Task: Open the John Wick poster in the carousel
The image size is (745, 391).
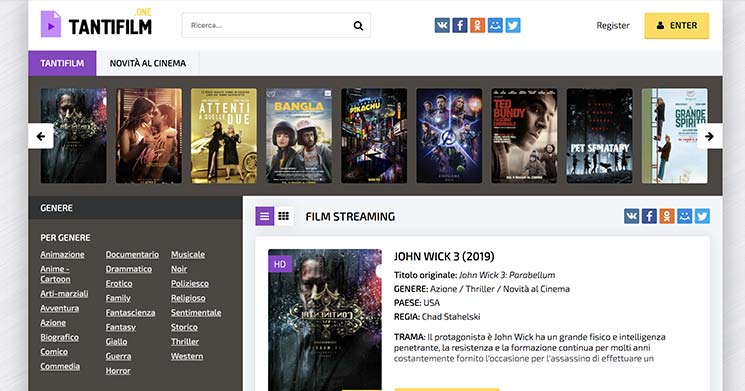Action: [x=74, y=136]
